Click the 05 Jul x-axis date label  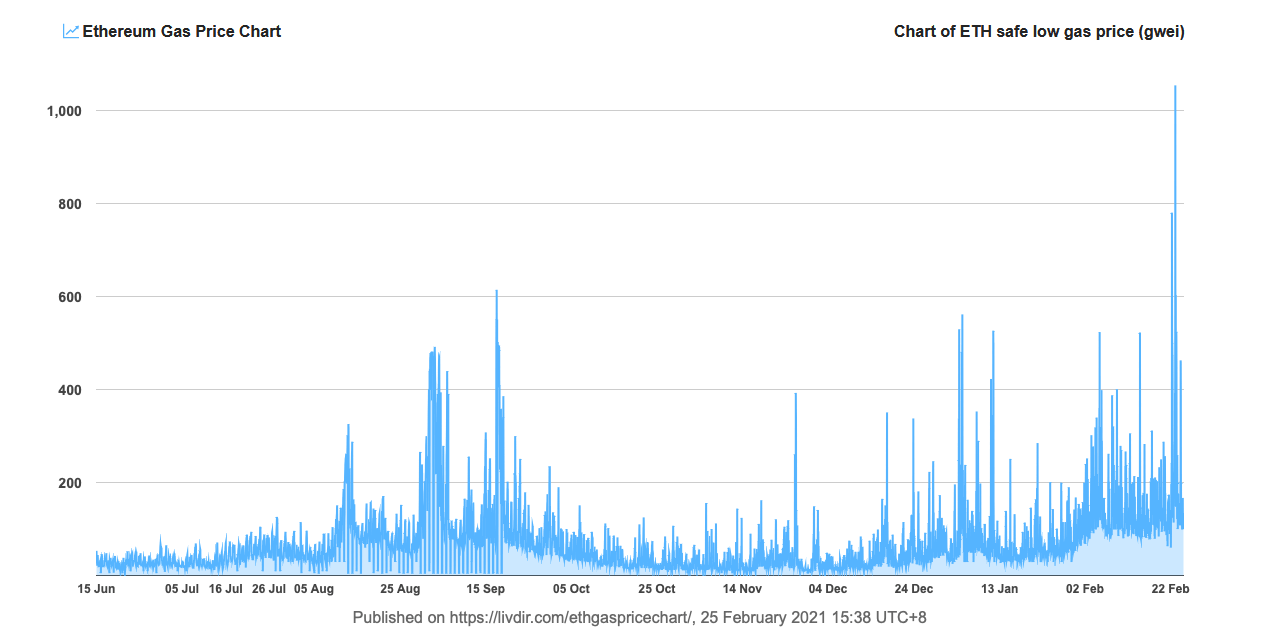[x=182, y=589]
